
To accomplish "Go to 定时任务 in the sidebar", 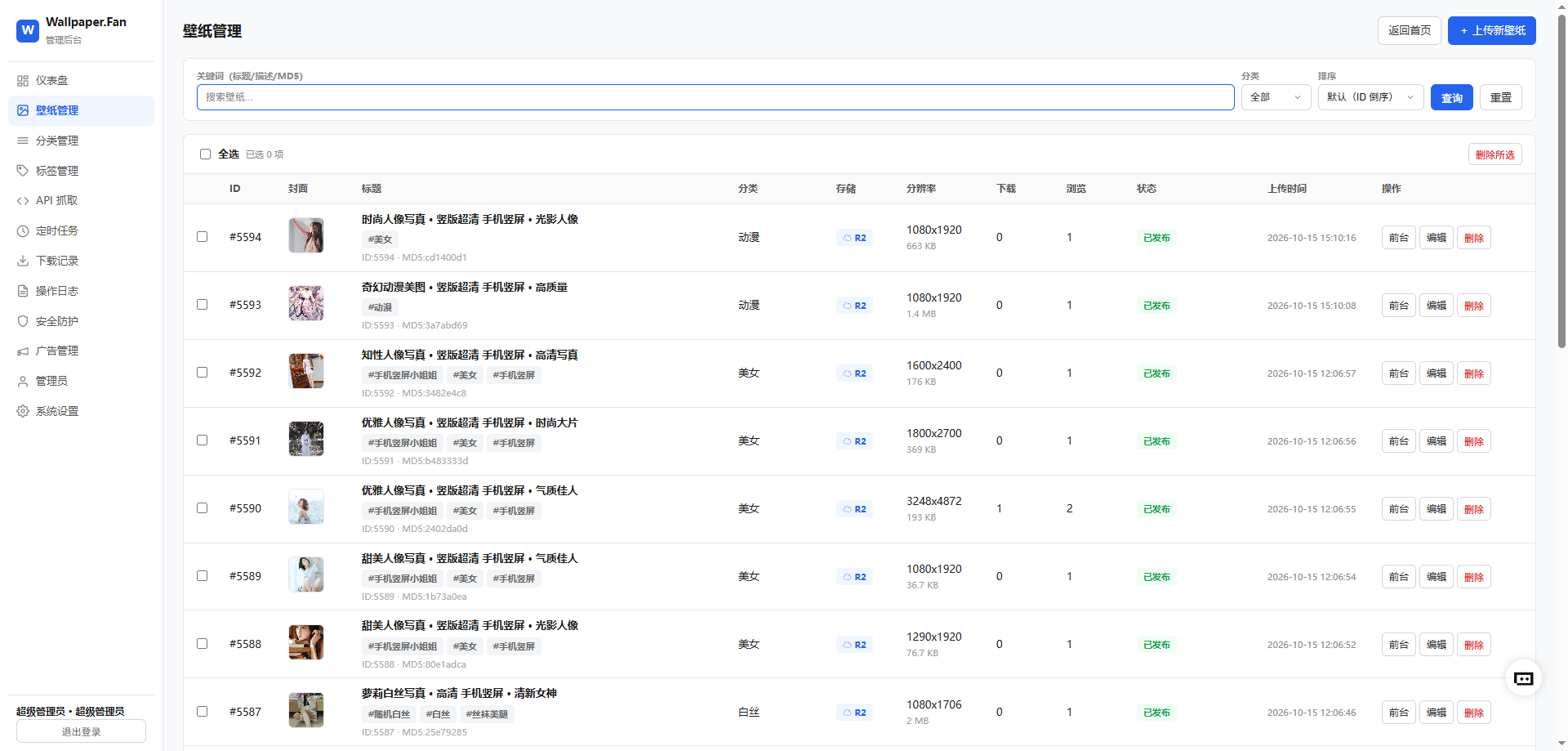I will [81, 231].
